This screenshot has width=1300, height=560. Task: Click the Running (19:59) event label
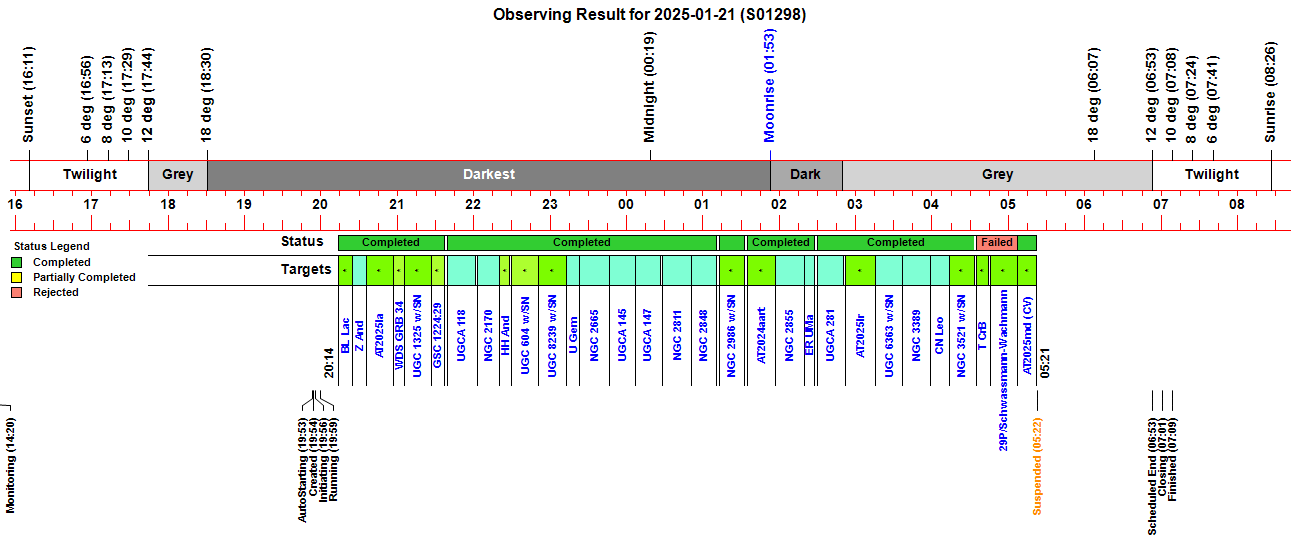pos(334,458)
